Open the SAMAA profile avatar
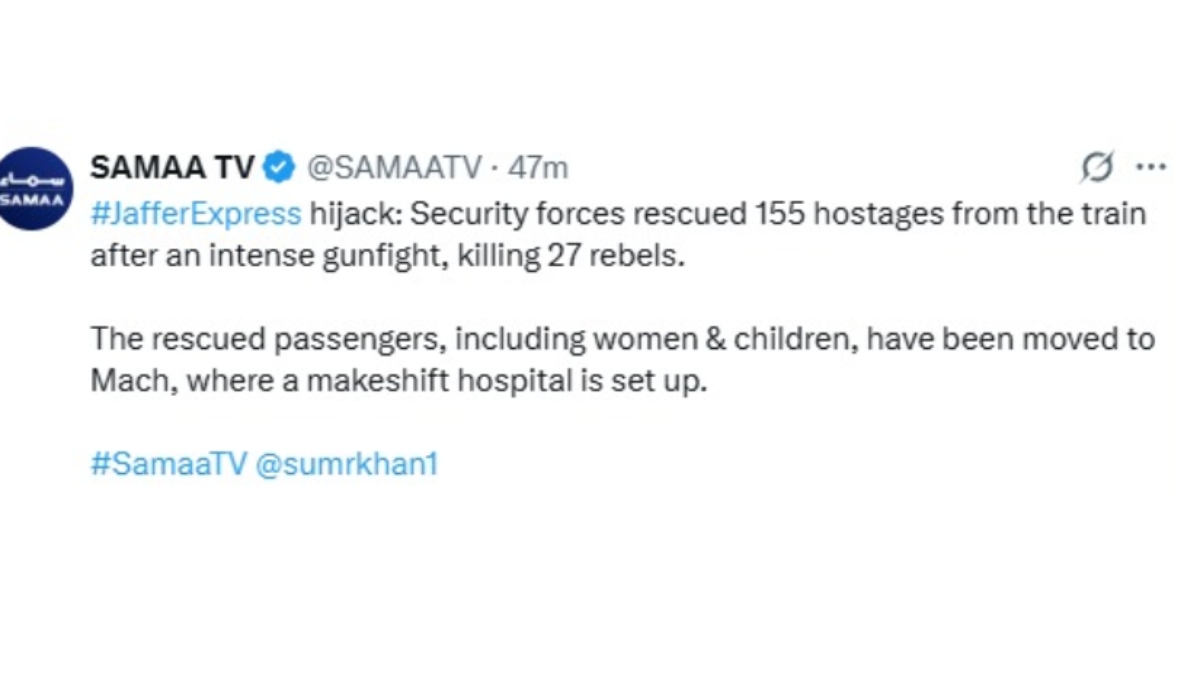Viewport: 1200px width, 675px height. click(36, 188)
